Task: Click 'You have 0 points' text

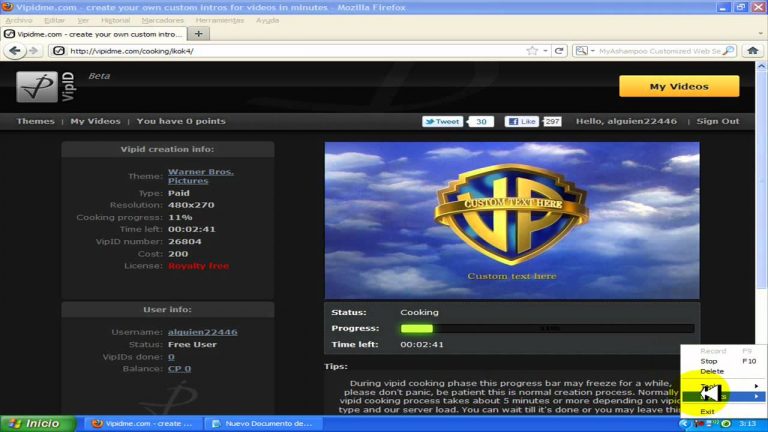Action: pyautogui.click(x=181, y=121)
